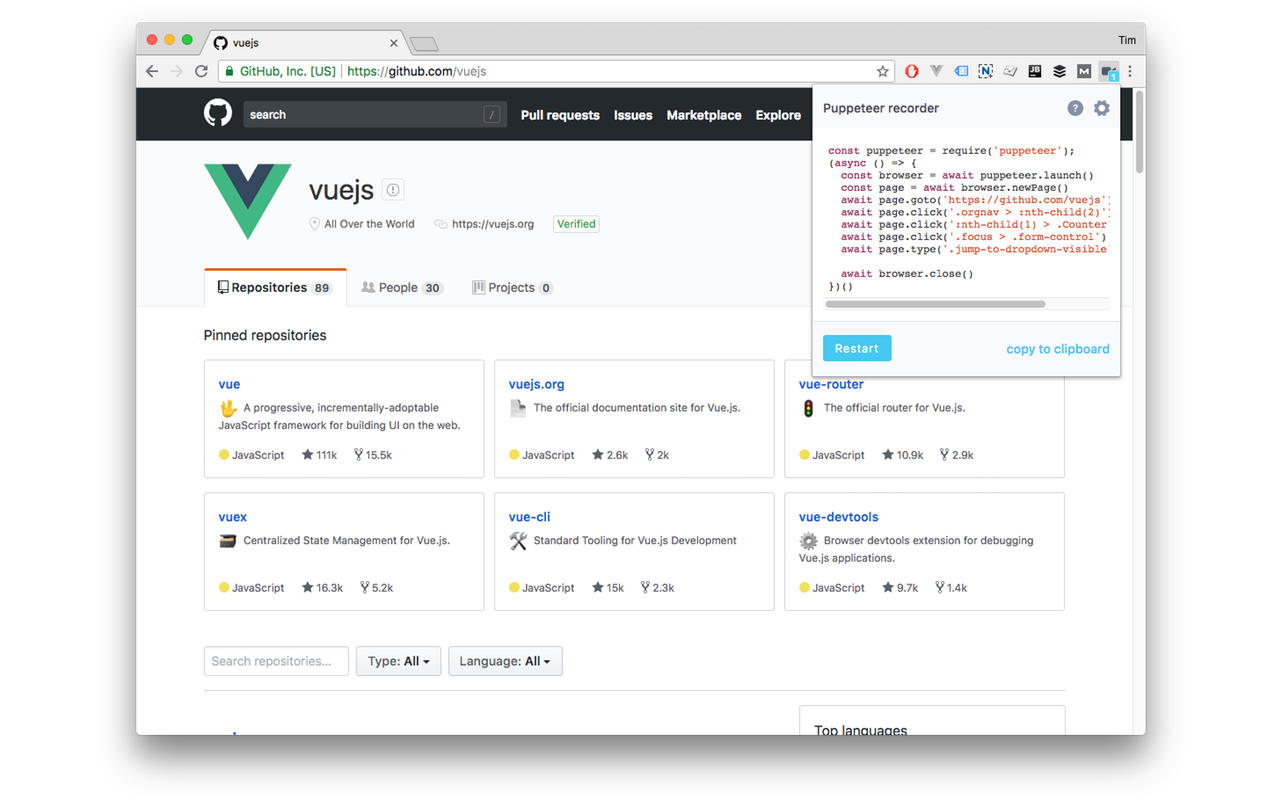
Task: Click the stacked layers Buffer extension
Action: (x=1059, y=71)
